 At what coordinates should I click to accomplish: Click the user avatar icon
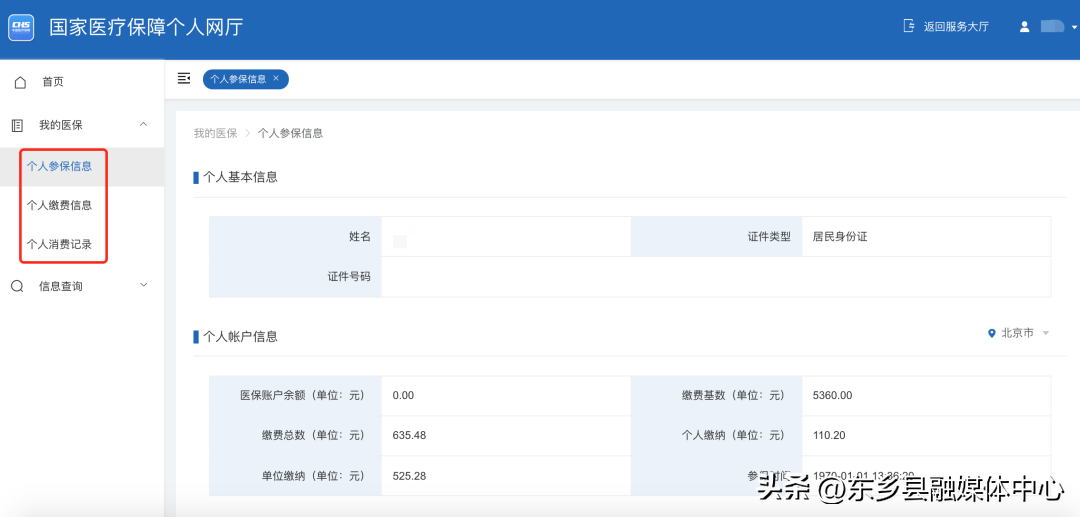point(1024,27)
